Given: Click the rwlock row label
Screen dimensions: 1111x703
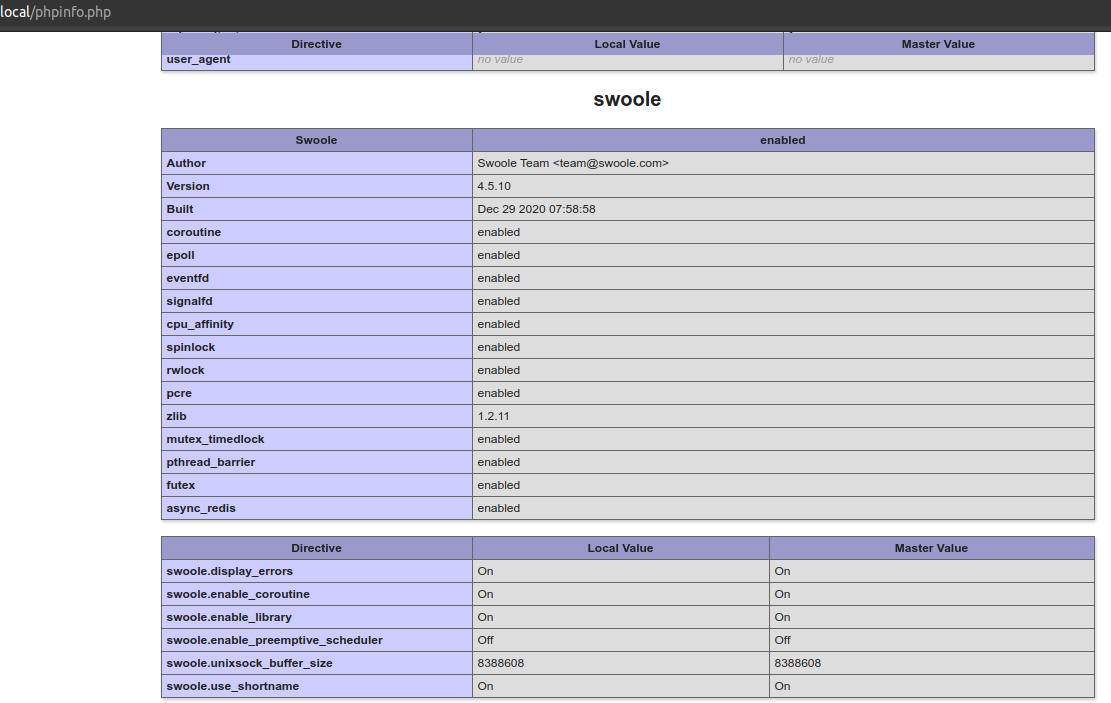Looking at the screenshot, I should (x=185, y=370).
